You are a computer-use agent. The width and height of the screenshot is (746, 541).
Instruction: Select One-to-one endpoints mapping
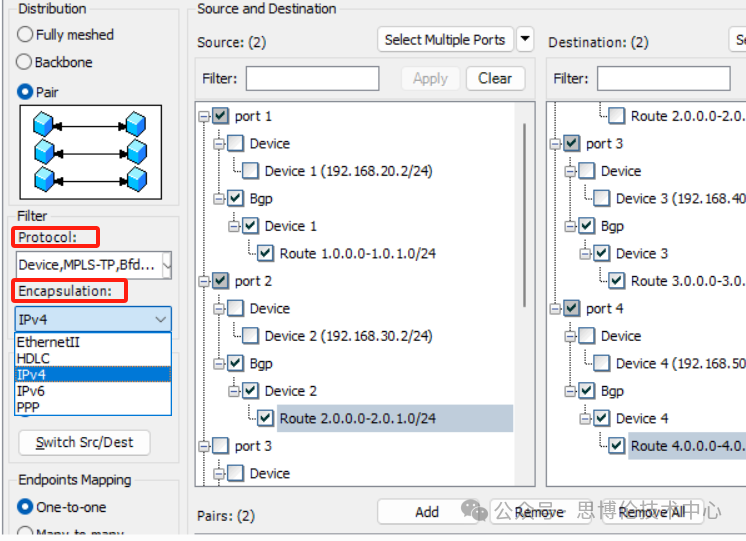tap(26, 507)
